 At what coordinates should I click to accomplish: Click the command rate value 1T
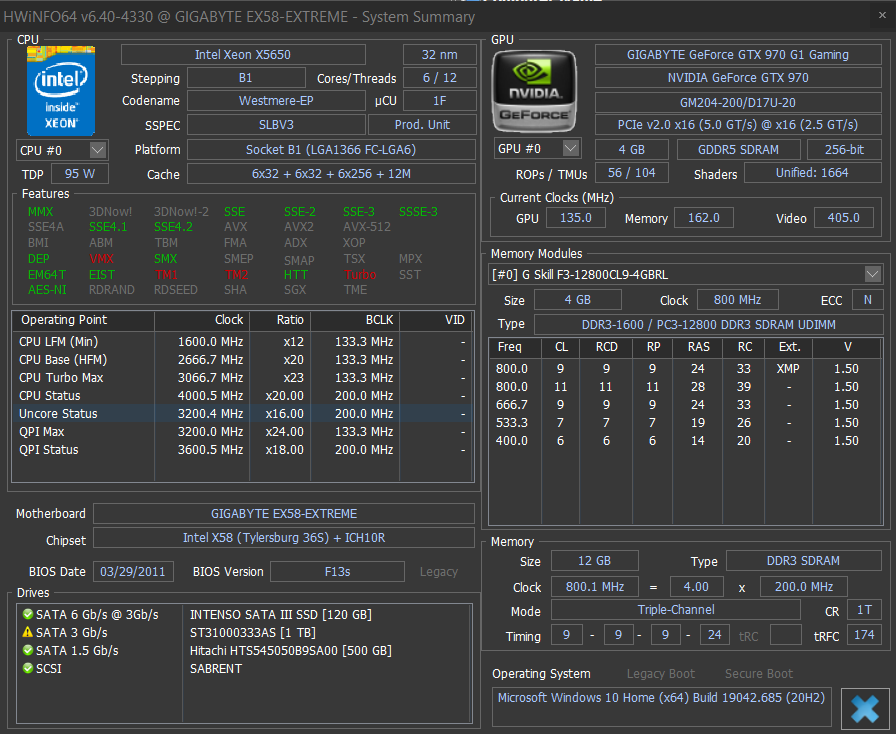(864, 610)
